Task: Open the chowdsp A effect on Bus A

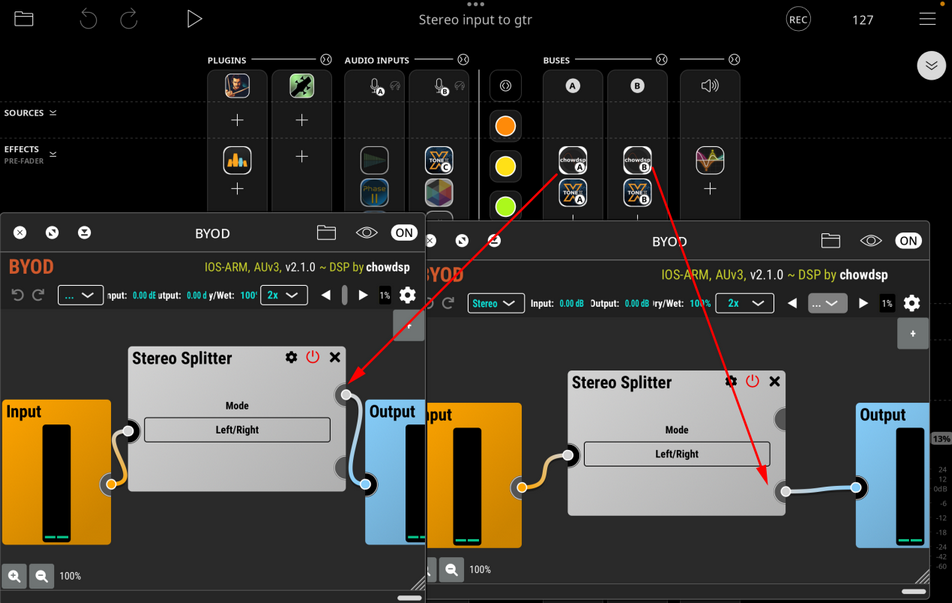Action: point(573,160)
